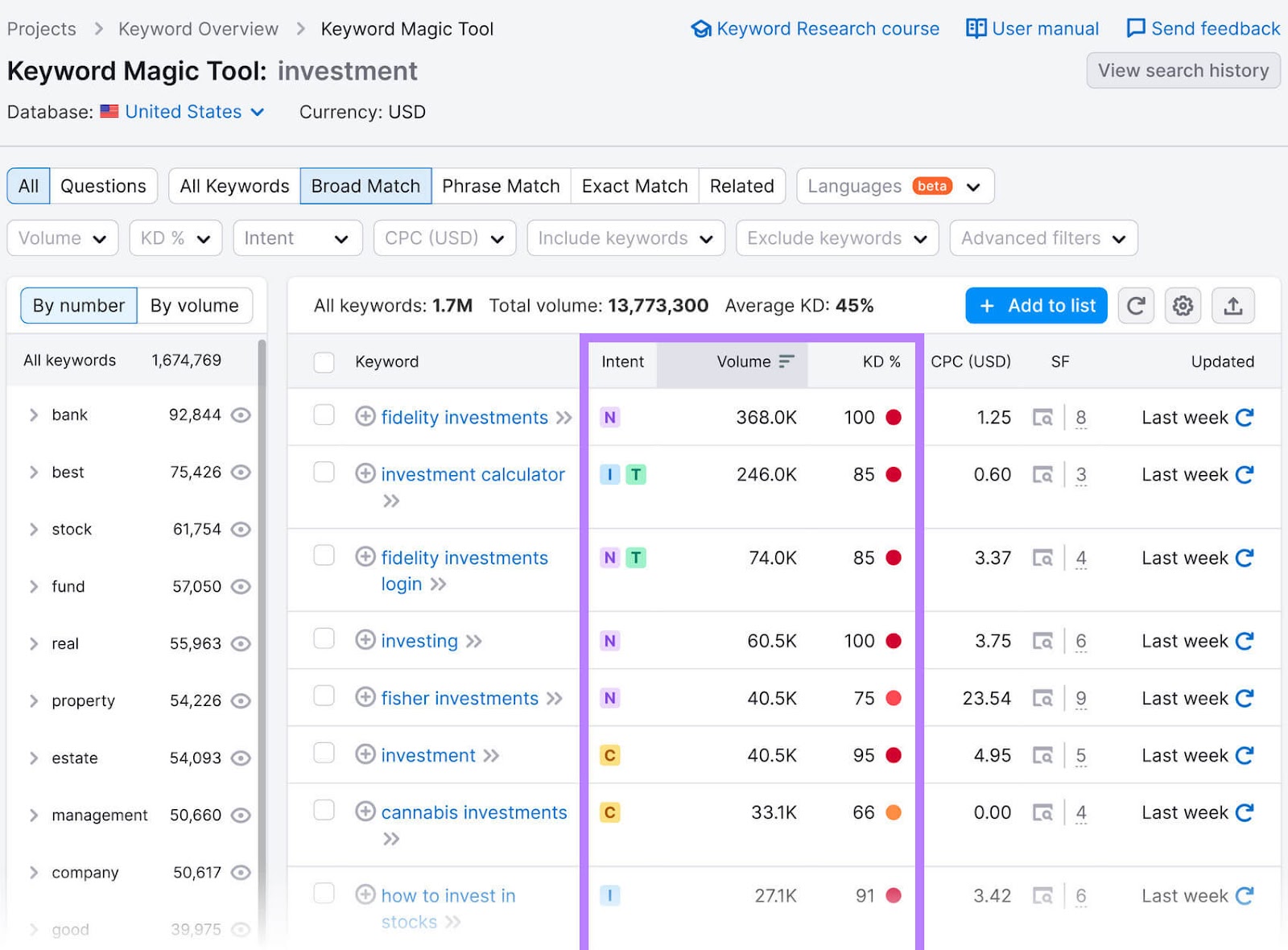Export the keyword results
1288x950 pixels.
pyautogui.click(x=1233, y=306)
